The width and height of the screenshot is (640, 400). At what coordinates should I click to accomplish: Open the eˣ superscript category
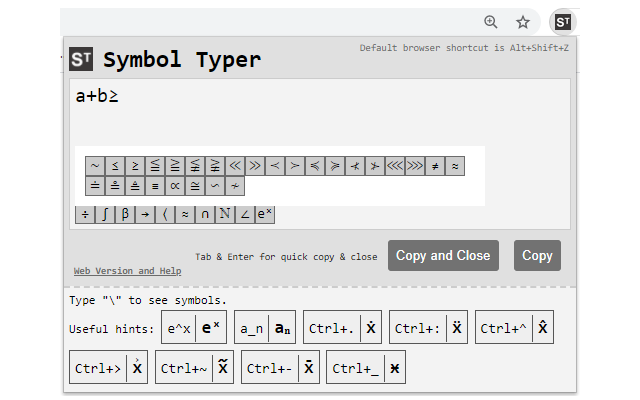265,215
